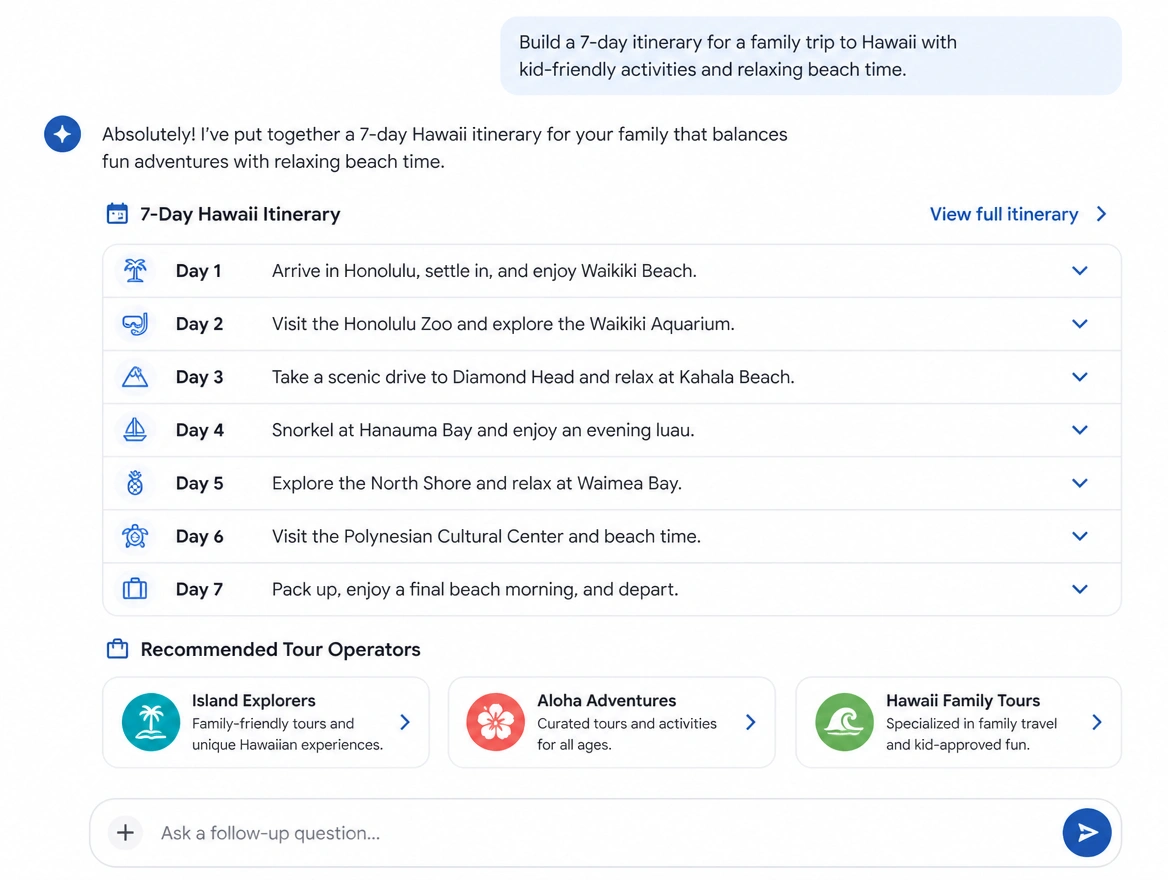1168x880 pixels.
Task: Click the Island Explorers palm tree logo
Action: (x=151, y=722)
